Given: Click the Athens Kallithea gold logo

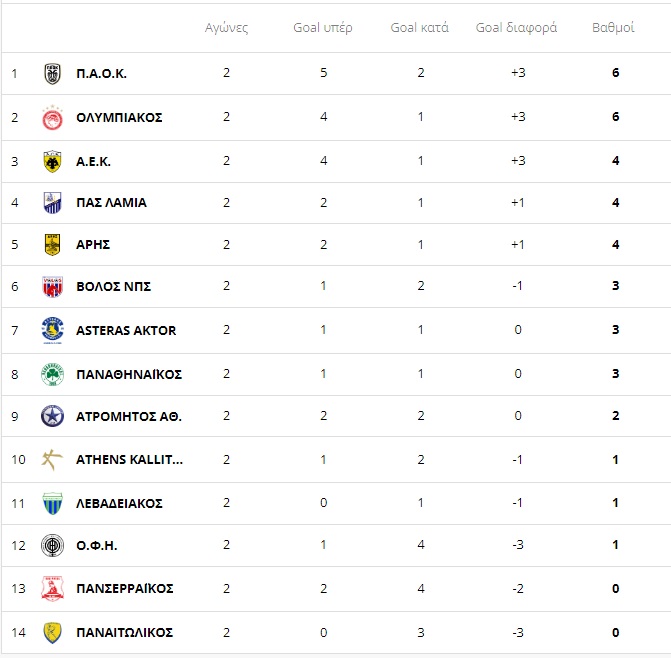Looking at the screenshot, I should 52,460.
